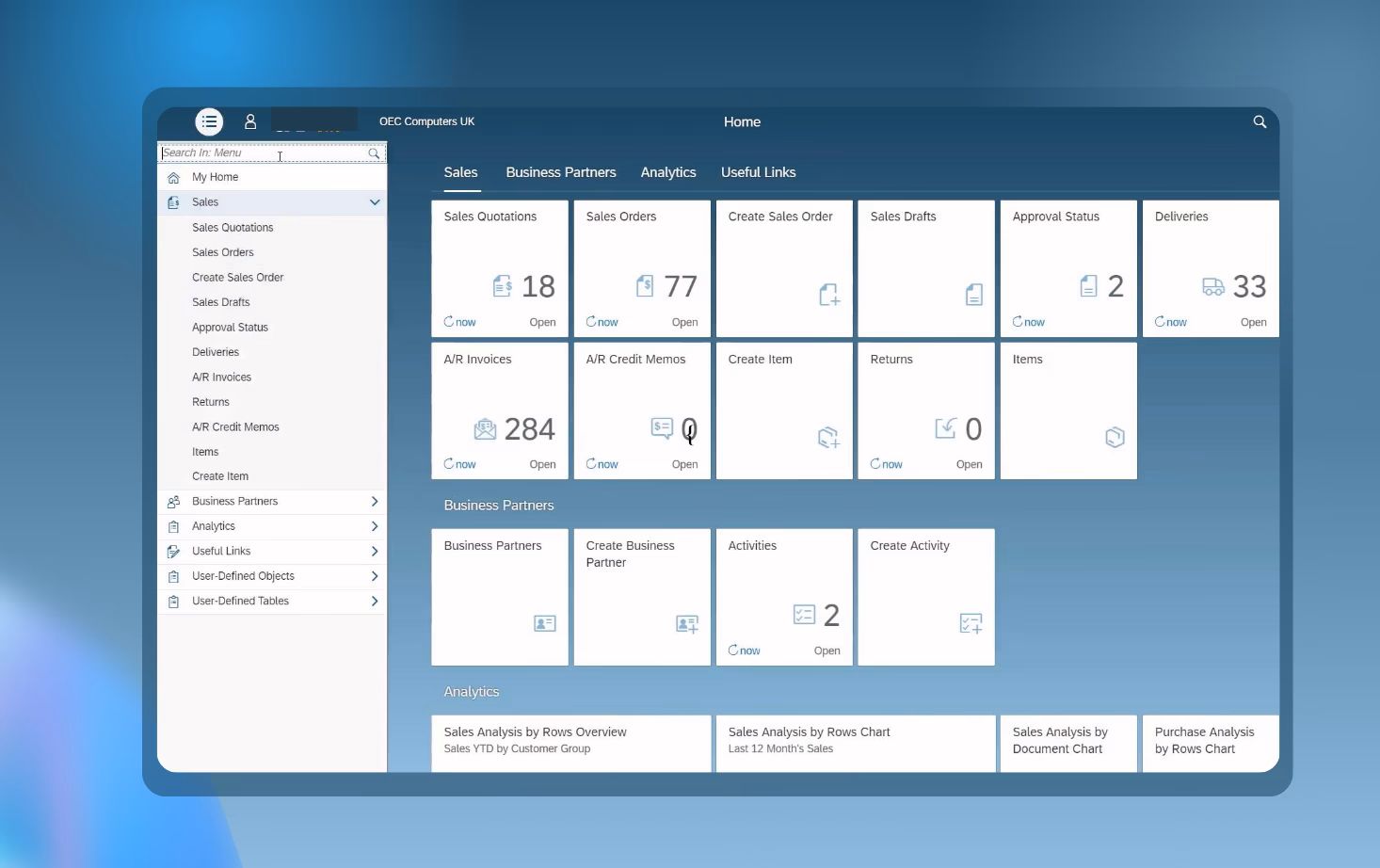Expand the Useful Links menu chevron

[375, 552]
